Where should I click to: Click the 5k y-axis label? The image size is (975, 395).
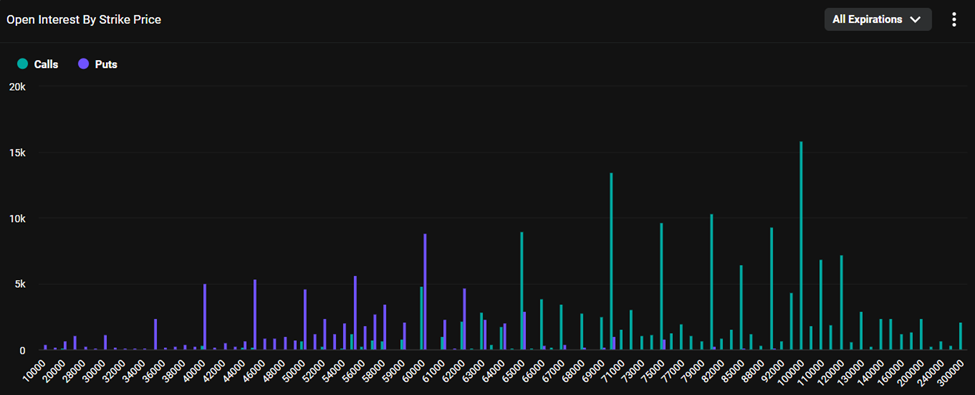point(19,284)
